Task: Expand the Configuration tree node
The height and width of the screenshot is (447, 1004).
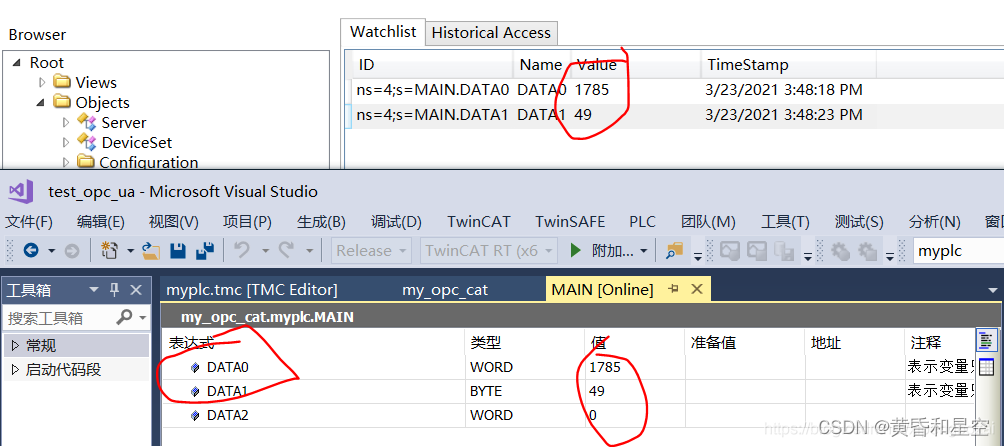Action: [x=66, y=161]
